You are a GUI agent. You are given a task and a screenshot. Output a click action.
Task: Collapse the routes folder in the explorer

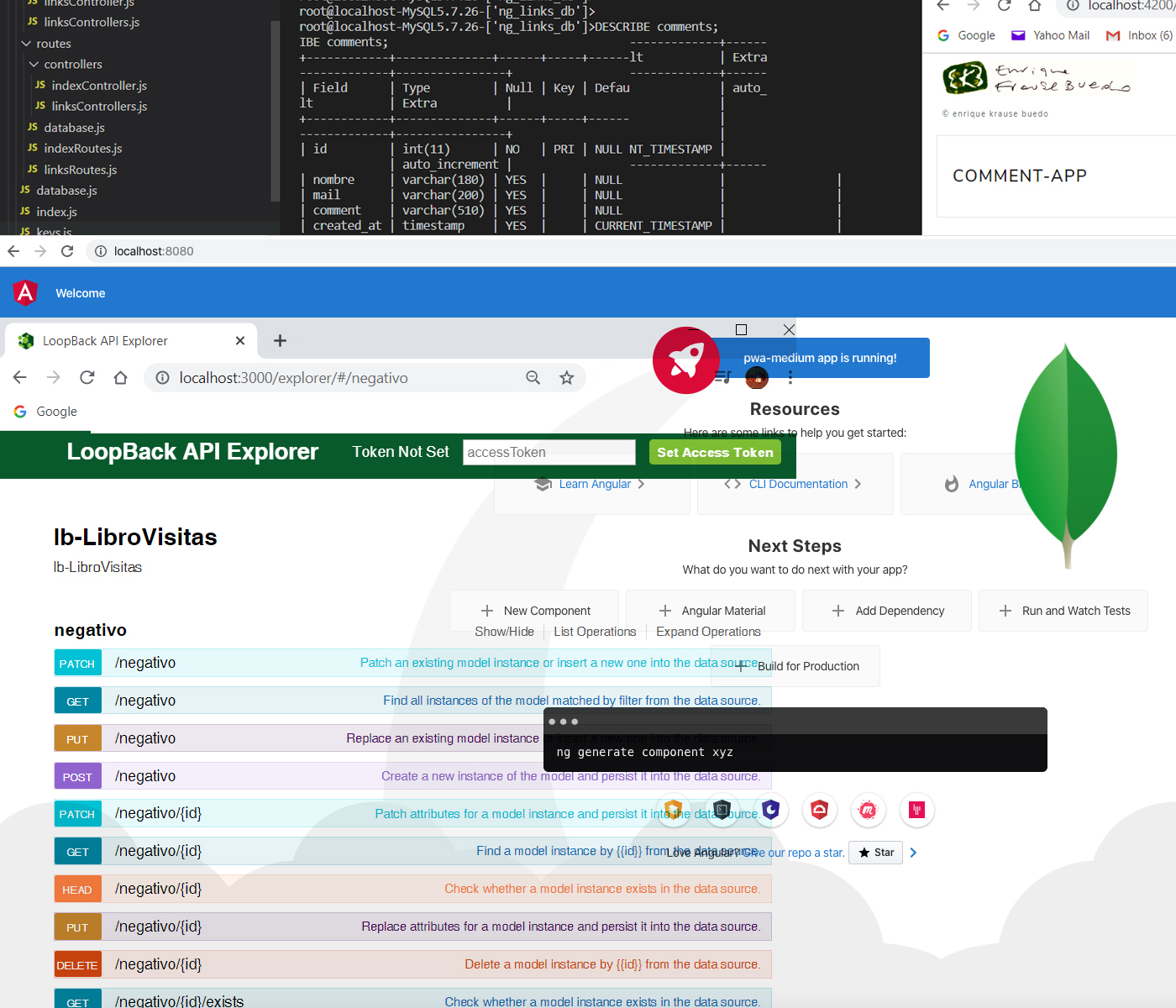click(26, 44)
